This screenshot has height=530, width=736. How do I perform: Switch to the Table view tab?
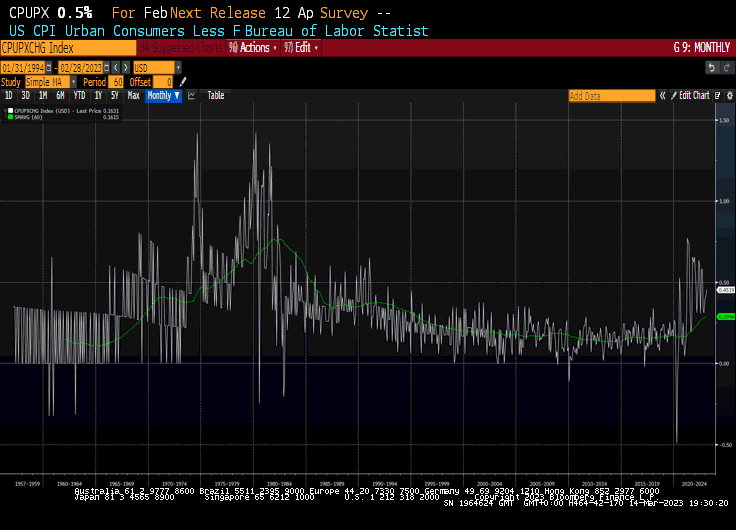pos(216,96)
